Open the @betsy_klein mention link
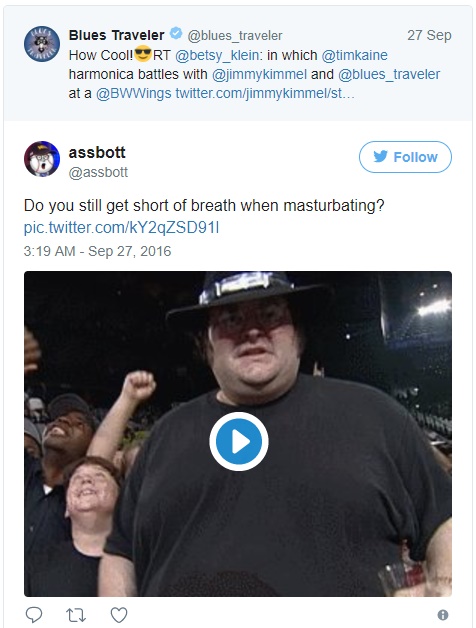Viewport: 476px width, 628px height. pyautogui.click(x=217, y=55)
